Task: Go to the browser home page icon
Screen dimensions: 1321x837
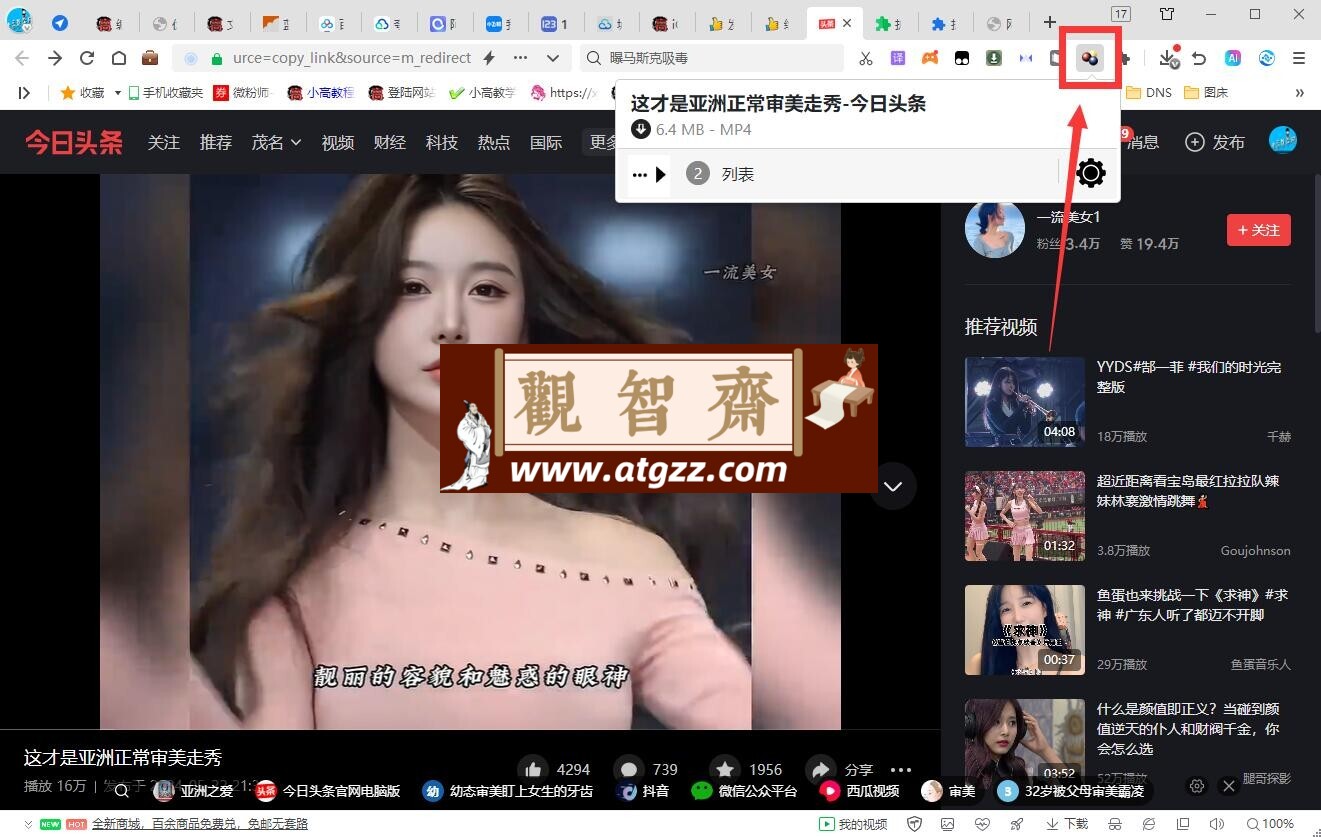Action: (118, 58)
